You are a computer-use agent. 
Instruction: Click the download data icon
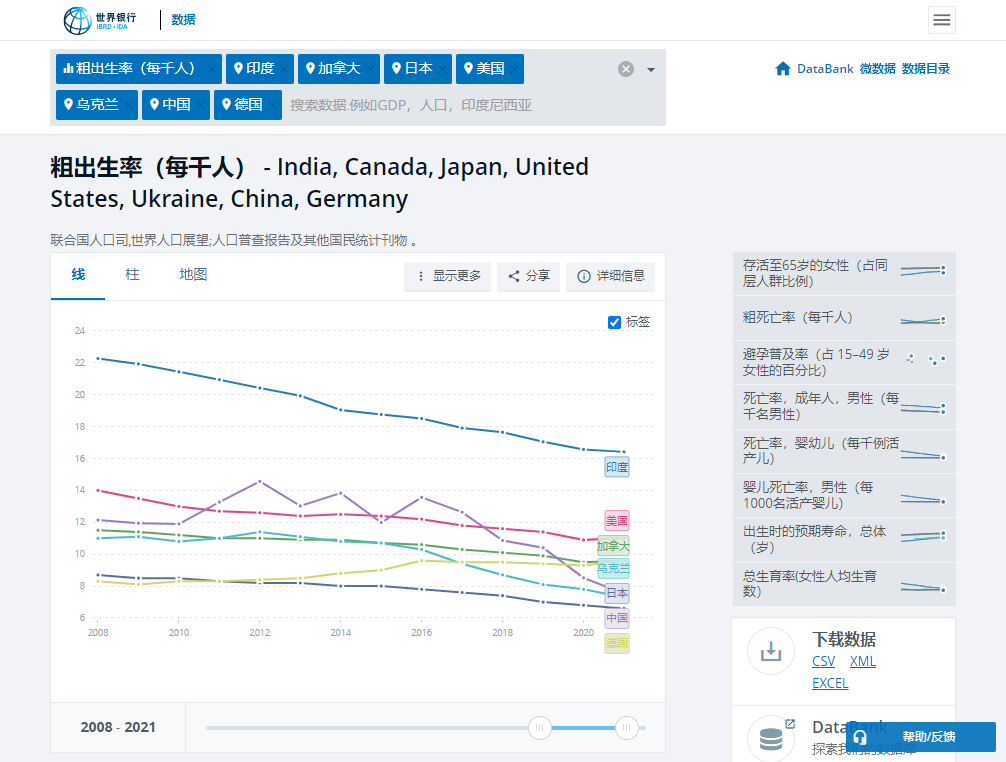771,651
